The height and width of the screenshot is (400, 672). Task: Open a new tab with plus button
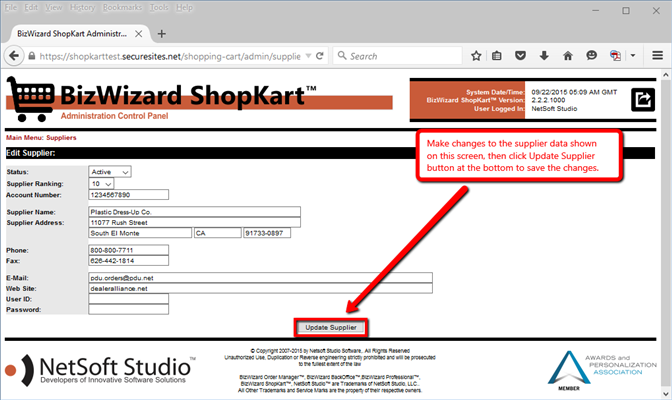[162, 34]
